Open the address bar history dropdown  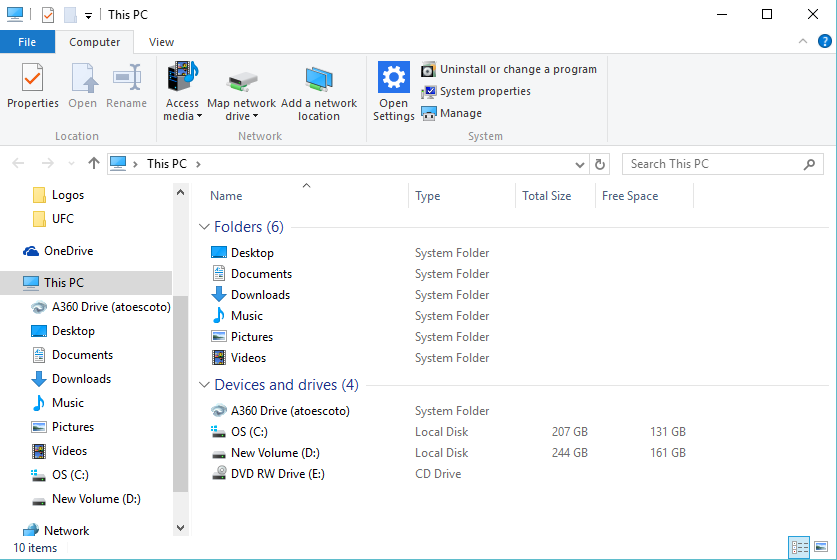(x=580, y=164)
